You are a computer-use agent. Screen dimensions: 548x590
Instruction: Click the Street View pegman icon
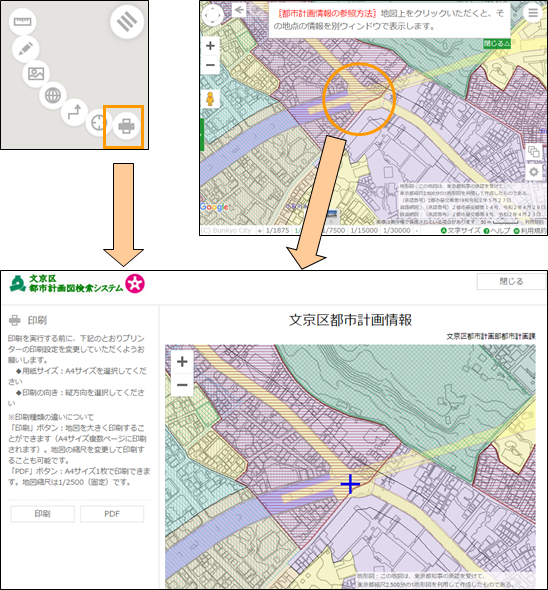(x=210, y=99)
